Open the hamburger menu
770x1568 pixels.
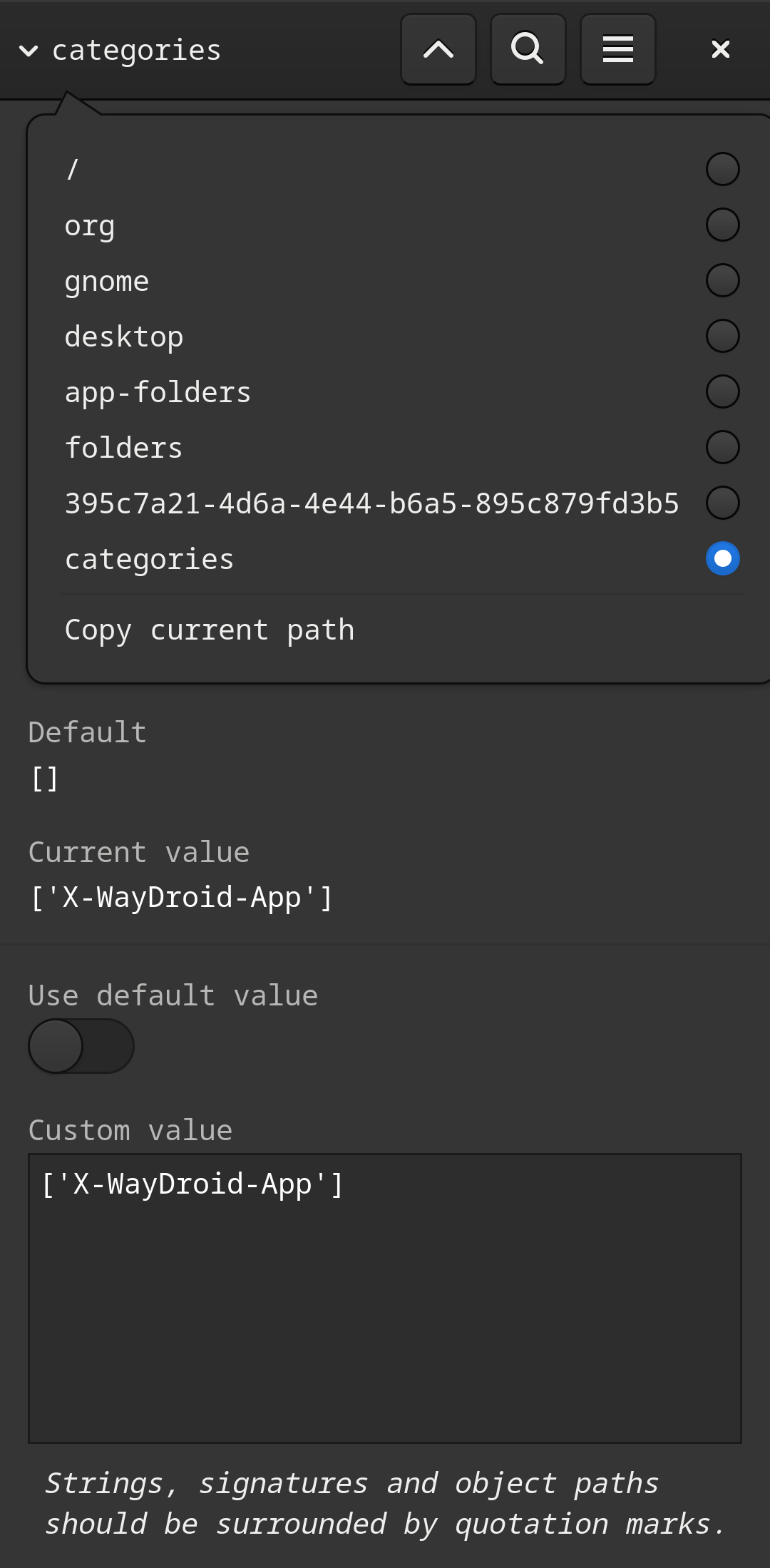pos(618,49)
